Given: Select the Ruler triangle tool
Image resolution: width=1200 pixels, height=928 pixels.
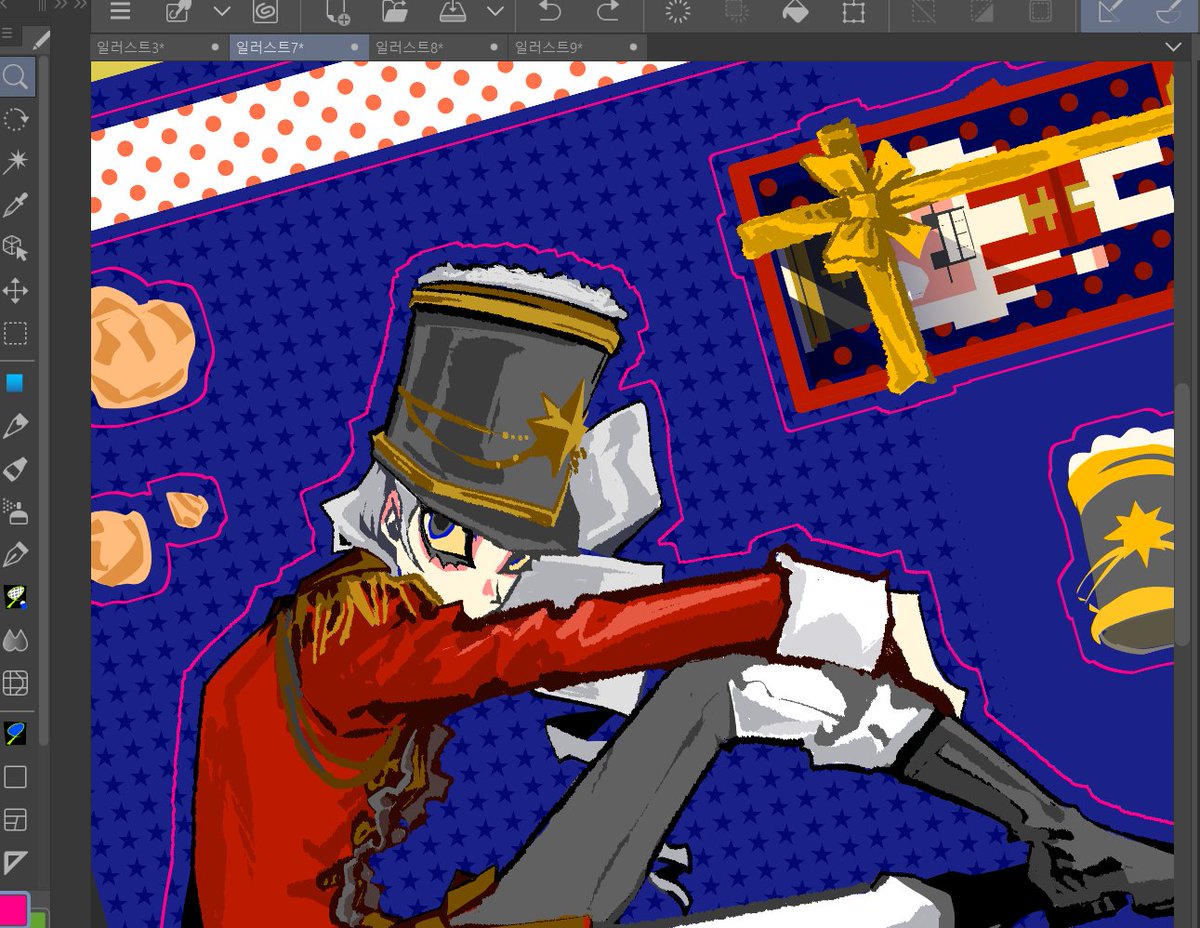Looking at the screenshot, I should point(15,861).
